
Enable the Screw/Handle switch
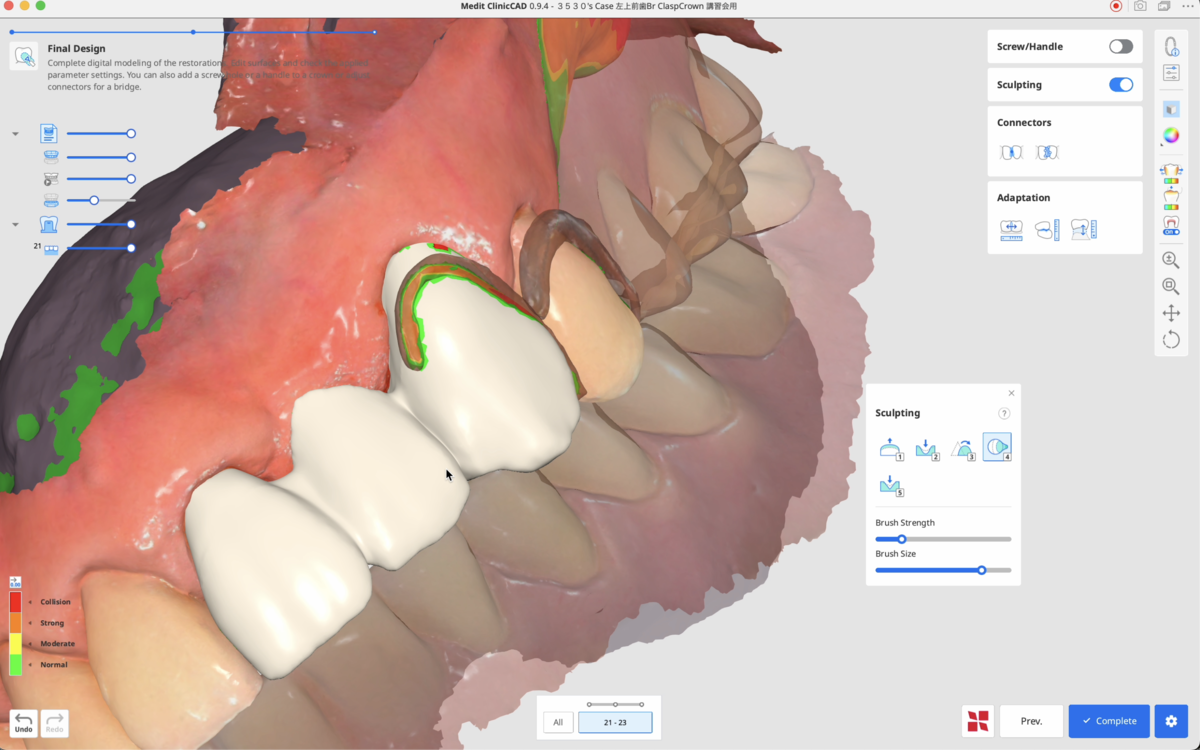click(1121, 47)
